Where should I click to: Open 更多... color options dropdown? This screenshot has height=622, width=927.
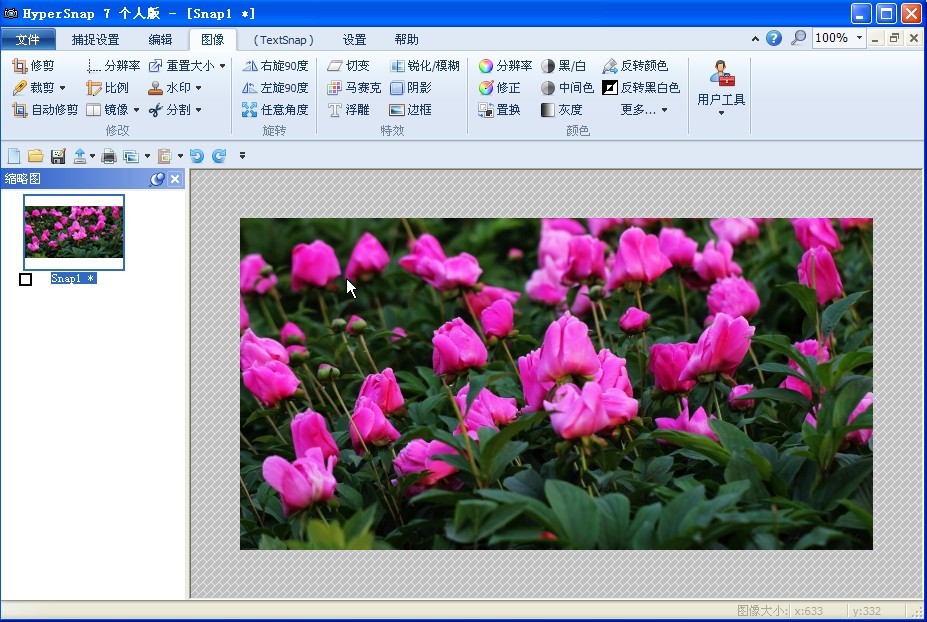tap(644, 109)
